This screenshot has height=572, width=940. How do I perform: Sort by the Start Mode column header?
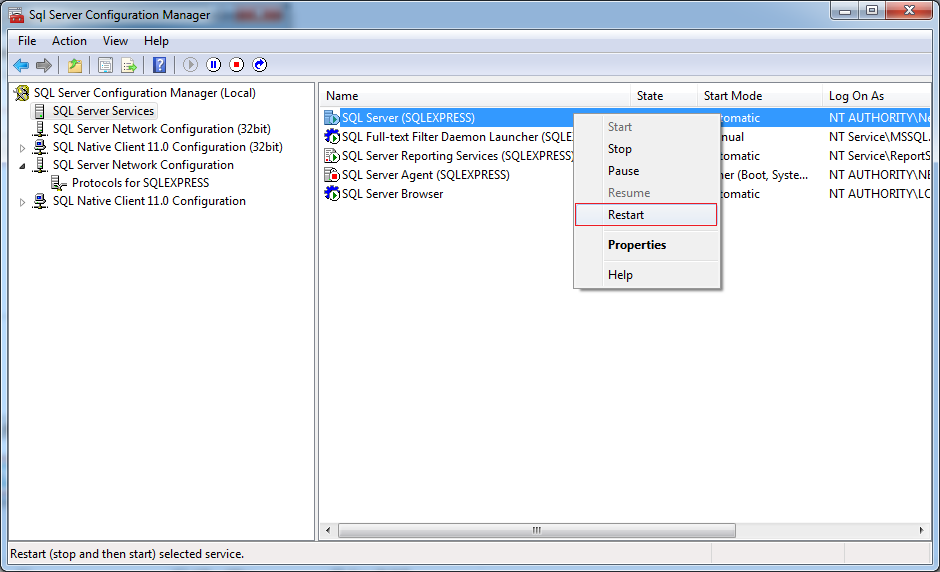760,96
